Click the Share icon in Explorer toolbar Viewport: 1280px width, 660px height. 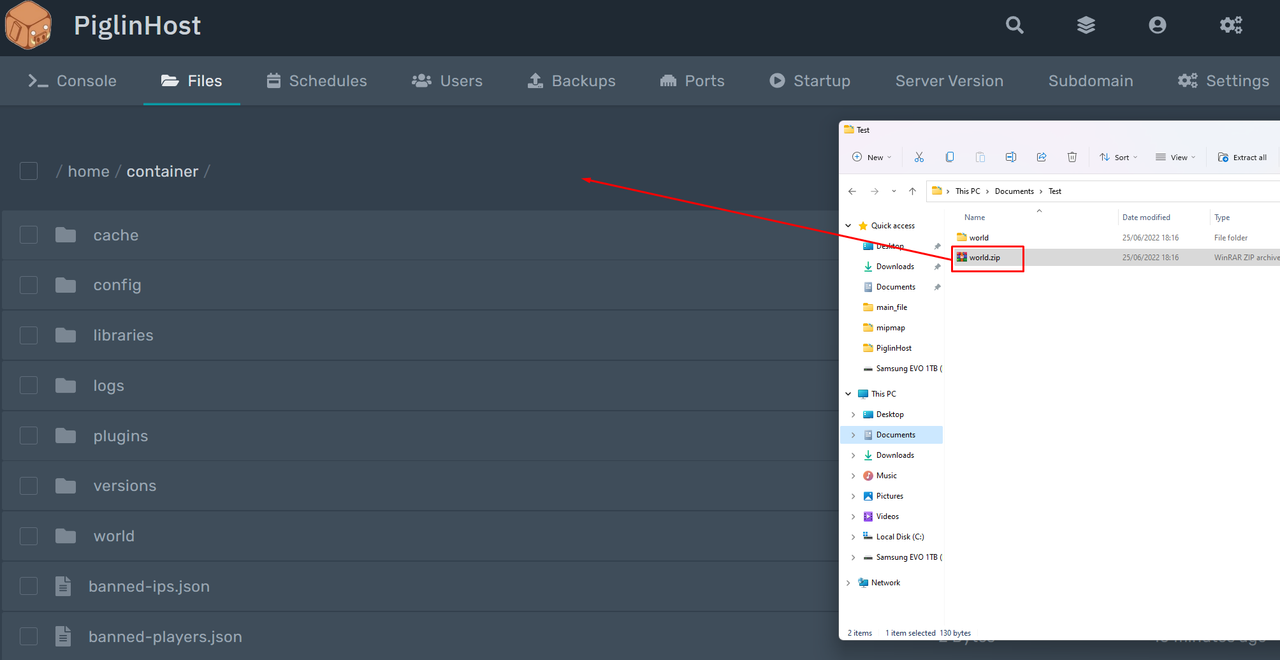click(x=1041, y=157)
